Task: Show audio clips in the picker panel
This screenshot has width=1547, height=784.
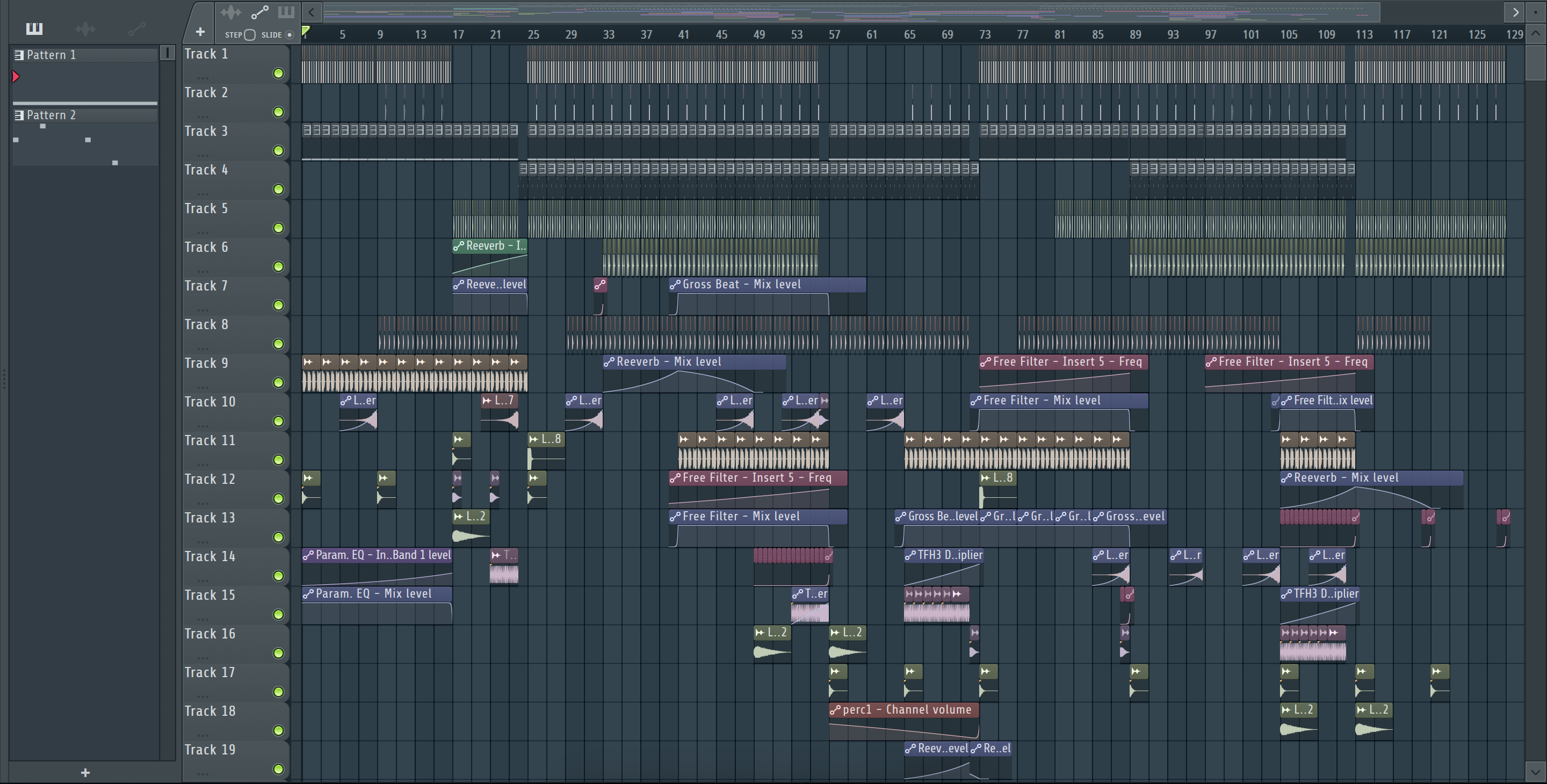Action: click(85, 28)
